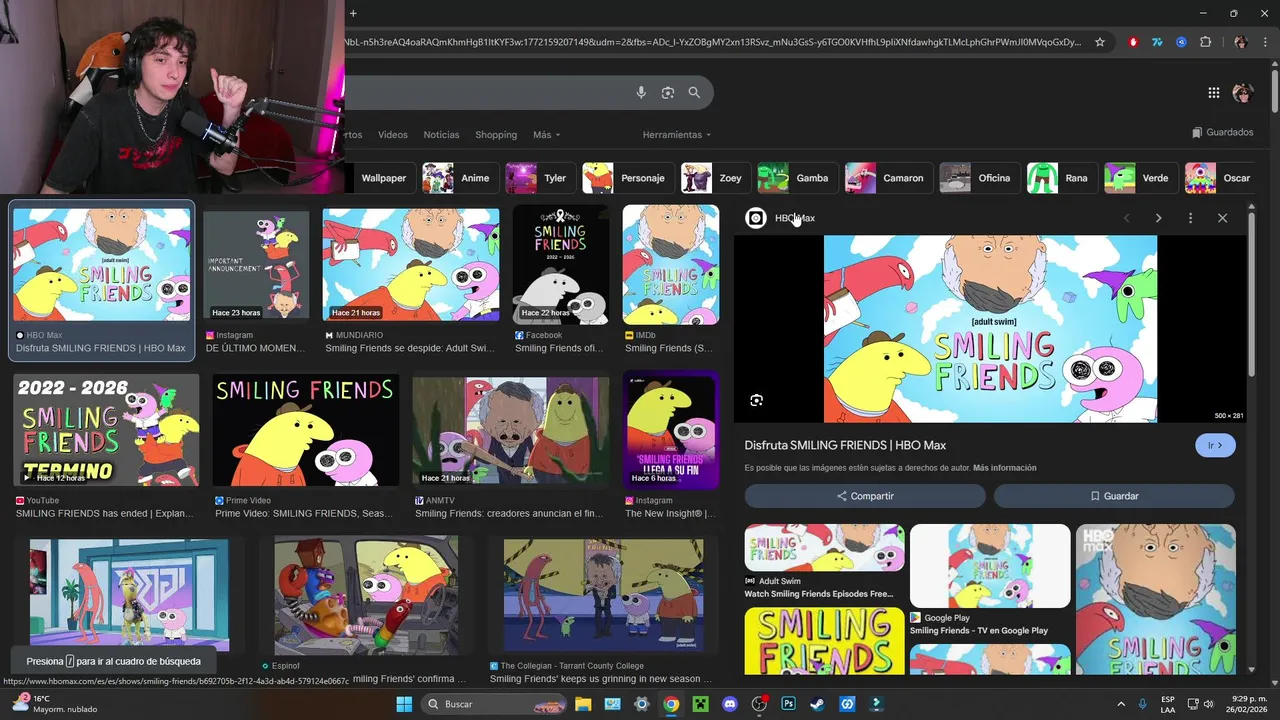This screenshot has height=720, width=1280.
Task: Open Steam from the taskbar
Action: tap(817, 704)
